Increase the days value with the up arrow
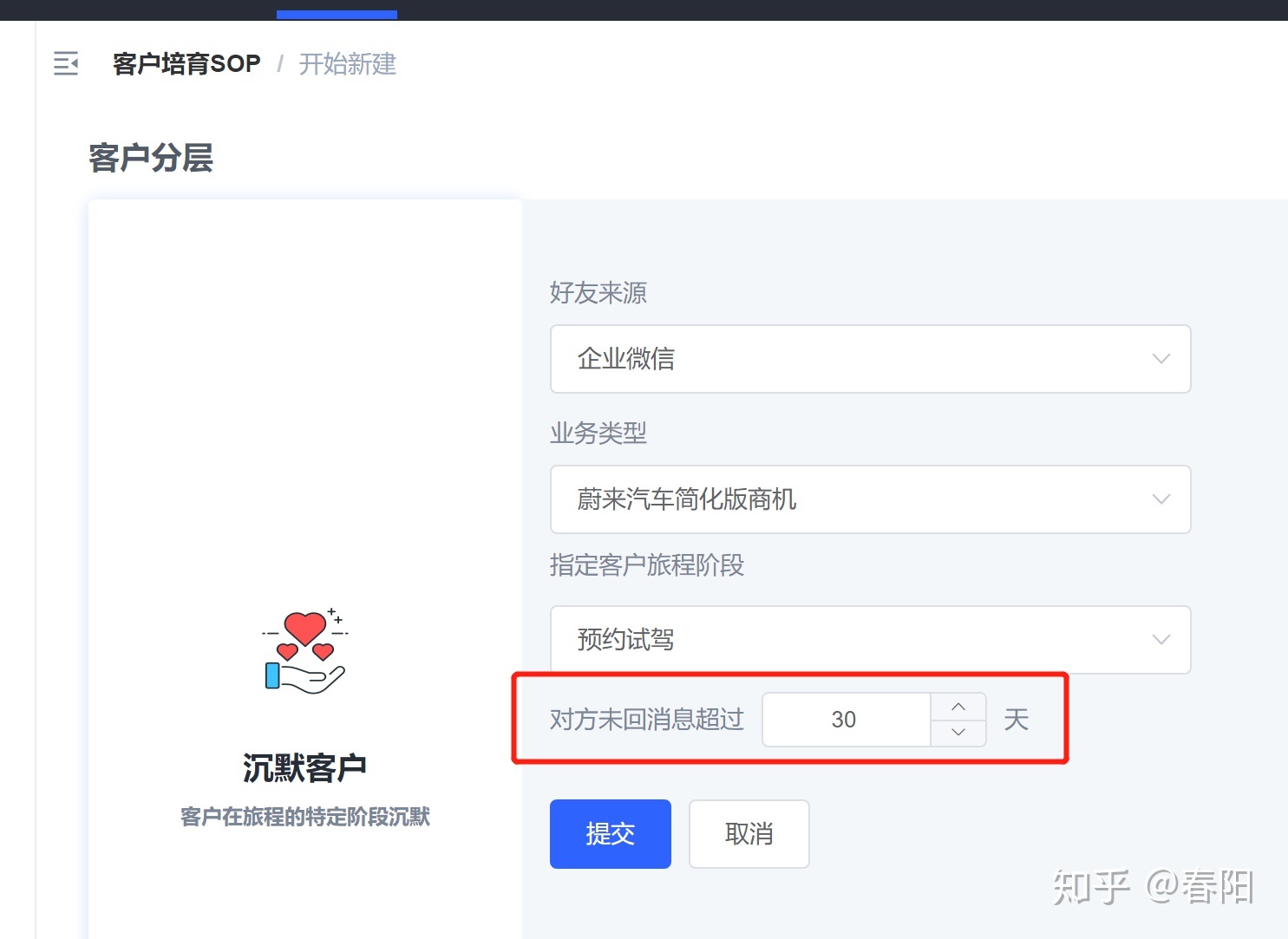Image resolution: width=1288 pixels, height=939 pixels. (958, 707)
